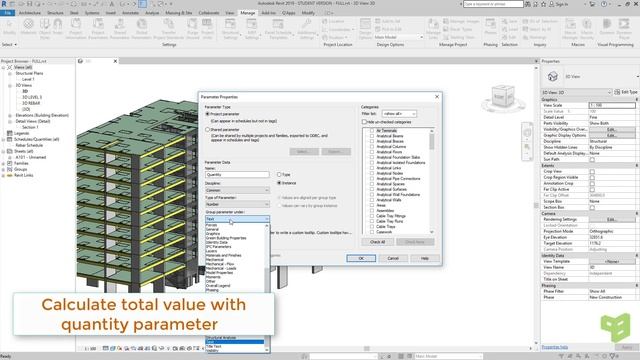Open Main Model design option dropdown
The image size is (640, 360).
[x=399, y=37]
